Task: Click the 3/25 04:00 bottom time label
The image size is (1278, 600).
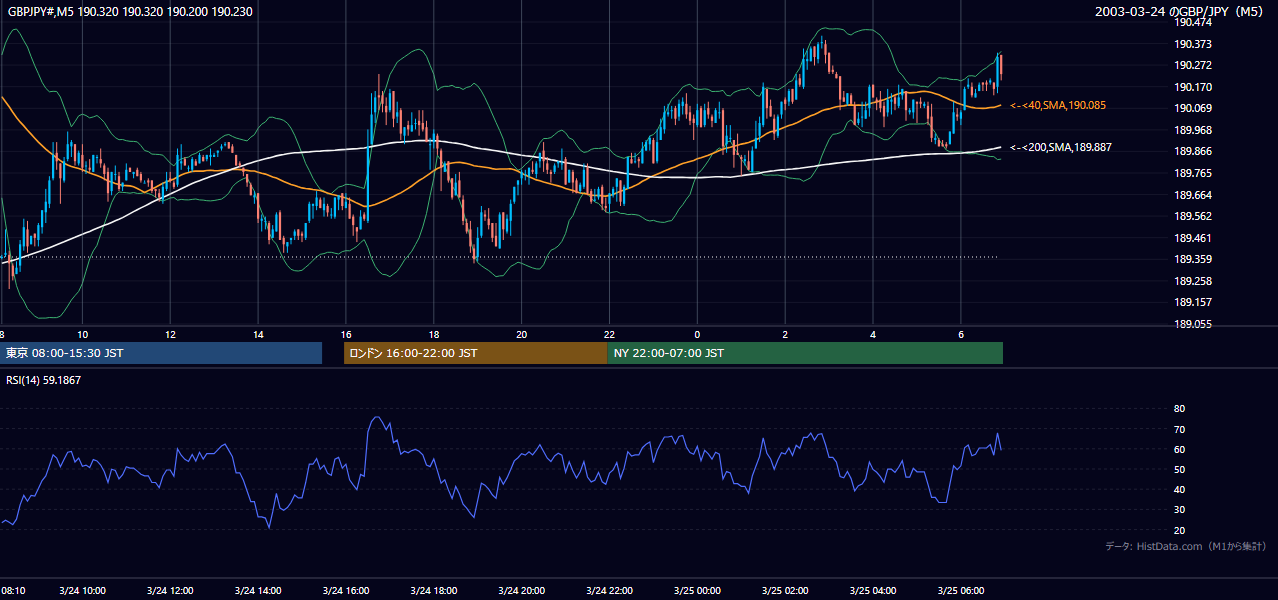Action: click(873, 590)
